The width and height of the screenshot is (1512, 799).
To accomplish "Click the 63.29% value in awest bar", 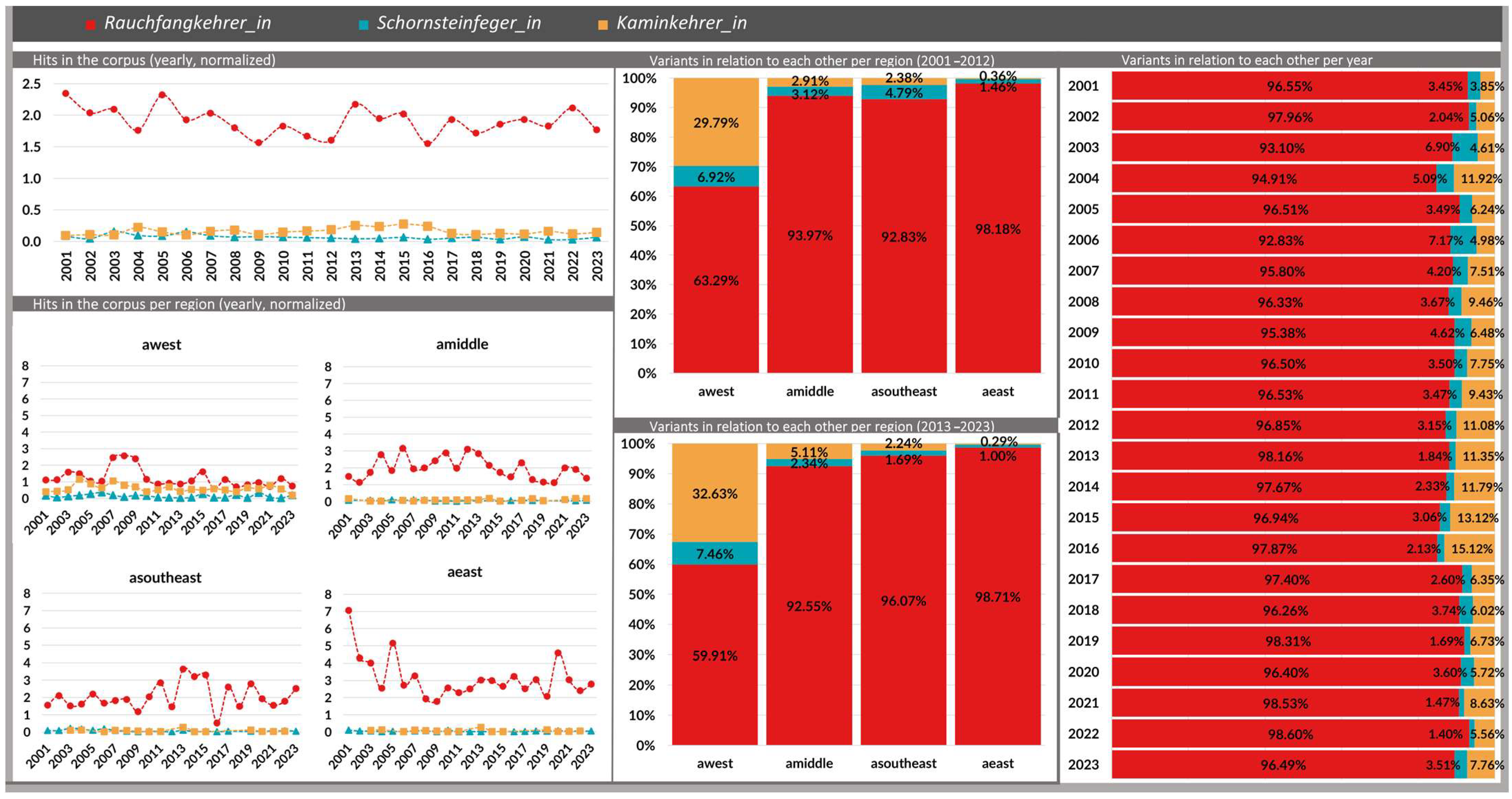I will click(x=716, y=281).
